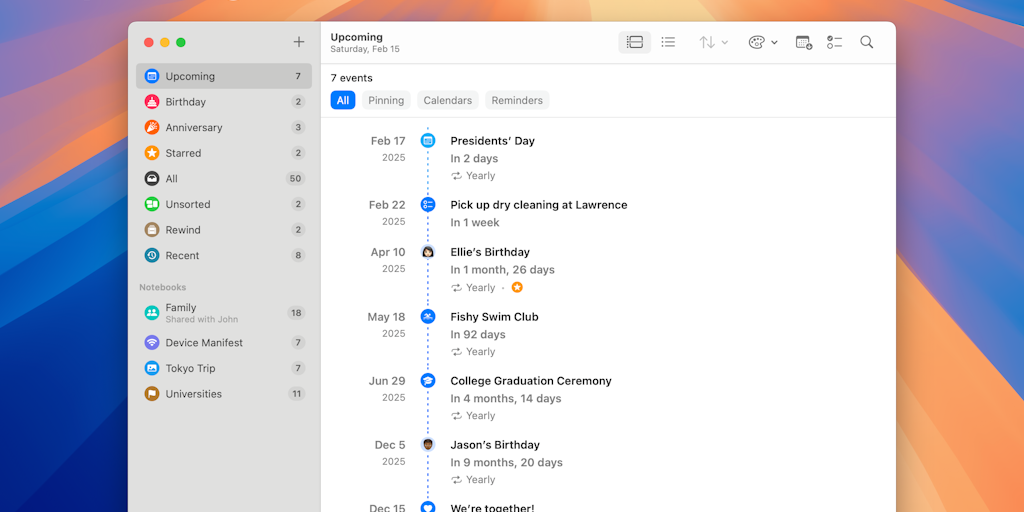Click the Upcoming title in the toolbar
Viewport: 1024px width, 512px height.
[x=357, y=37]
